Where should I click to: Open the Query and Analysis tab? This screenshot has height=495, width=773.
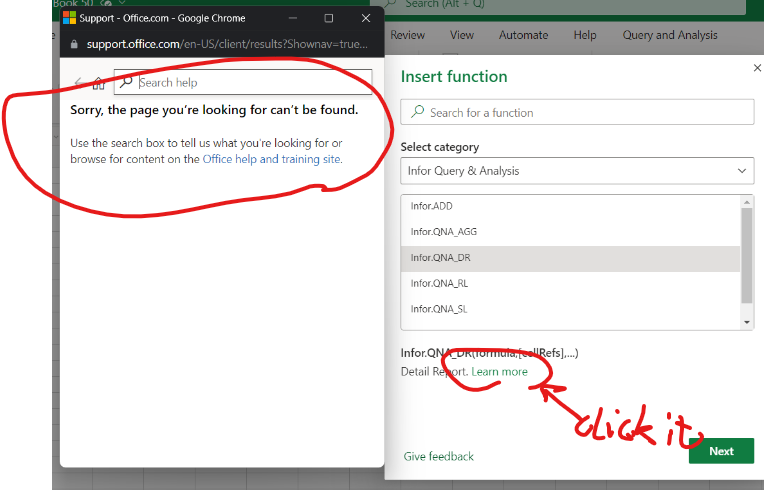669,35
